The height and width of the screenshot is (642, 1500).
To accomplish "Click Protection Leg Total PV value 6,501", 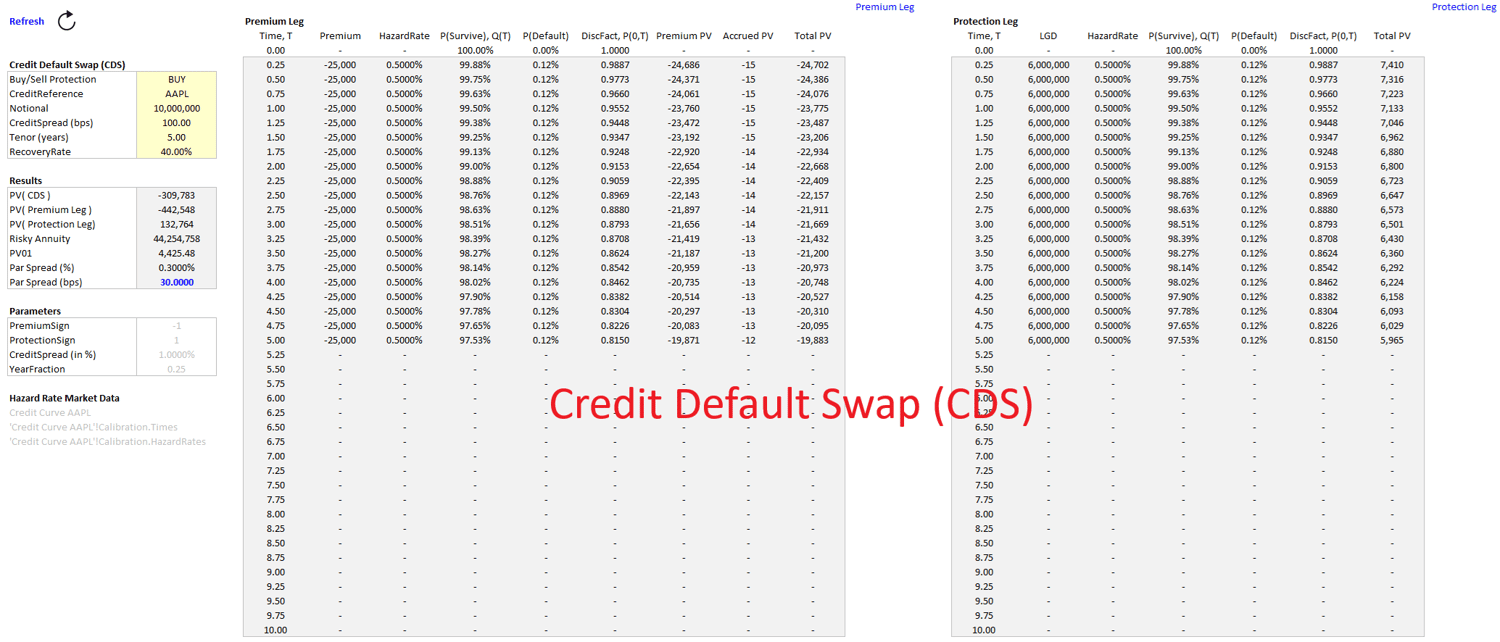I will [x=1392, y=225].
